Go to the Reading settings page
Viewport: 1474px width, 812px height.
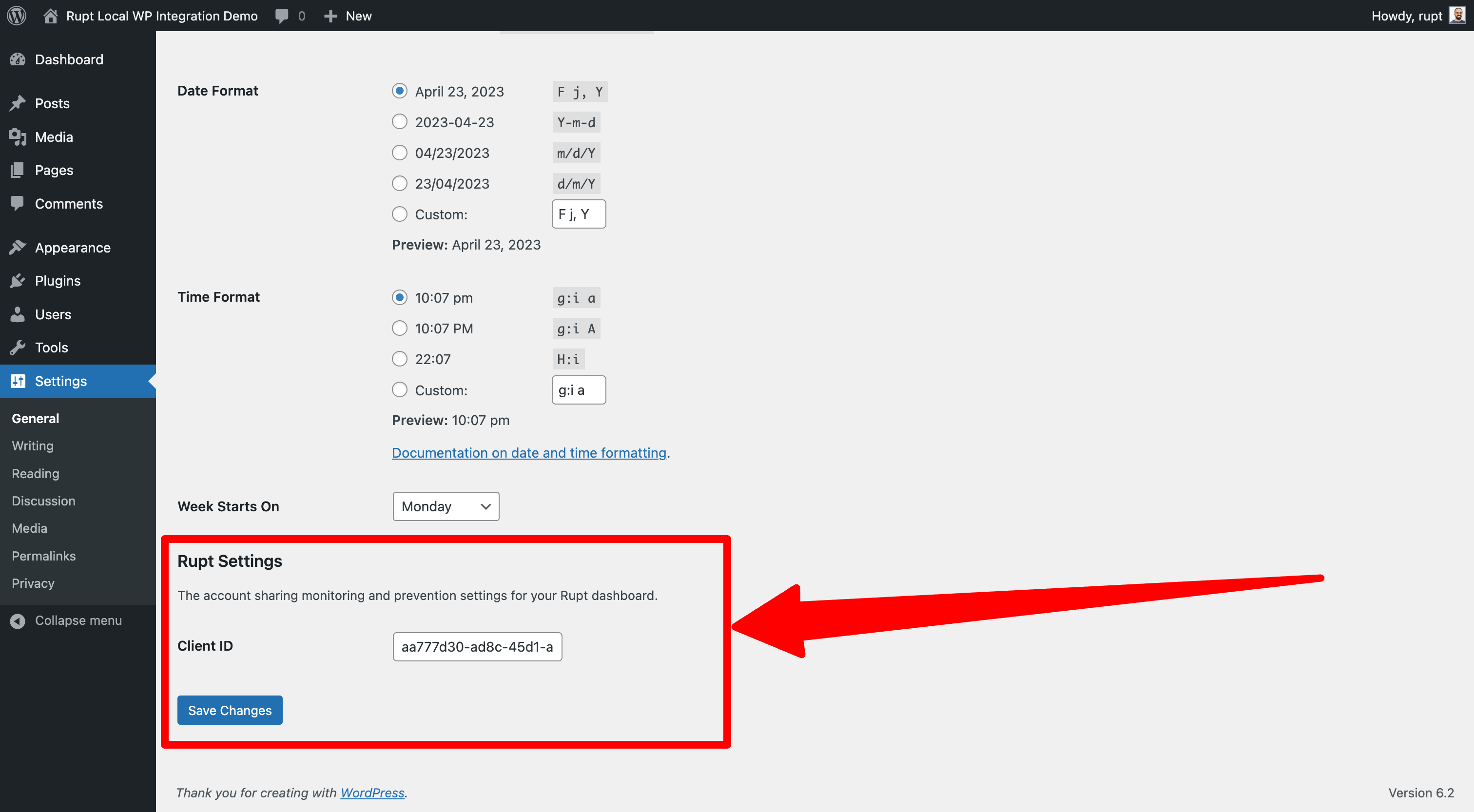pyautogui.click(x=36, y=473)
